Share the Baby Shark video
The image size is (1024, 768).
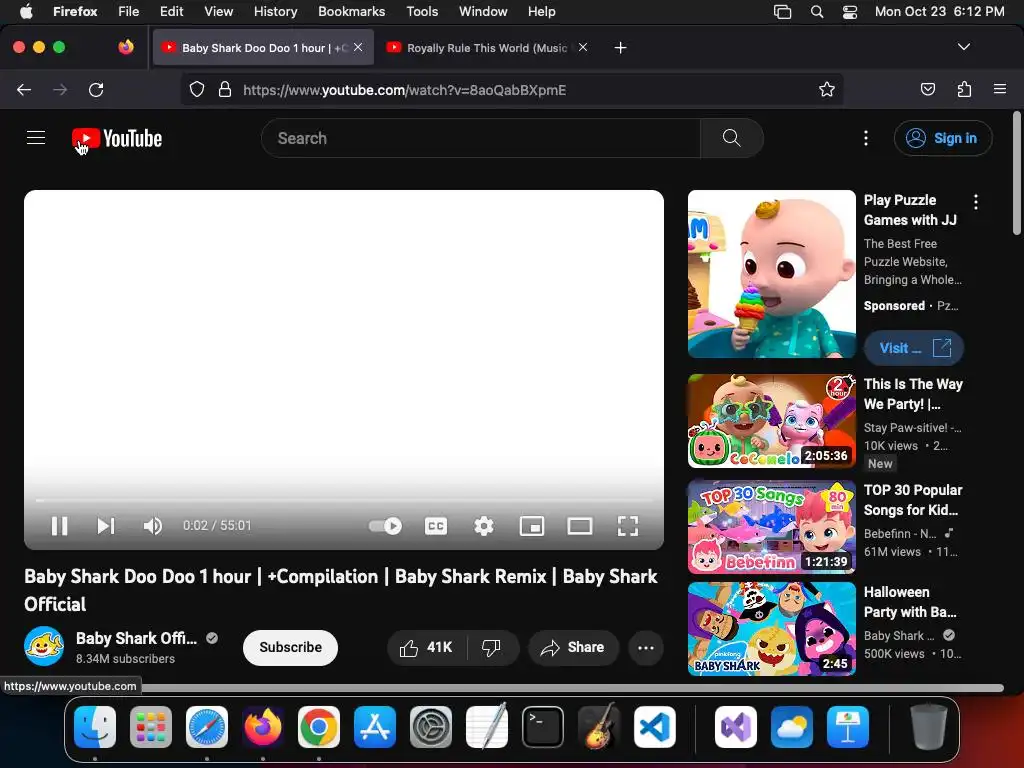pos(573,647)
